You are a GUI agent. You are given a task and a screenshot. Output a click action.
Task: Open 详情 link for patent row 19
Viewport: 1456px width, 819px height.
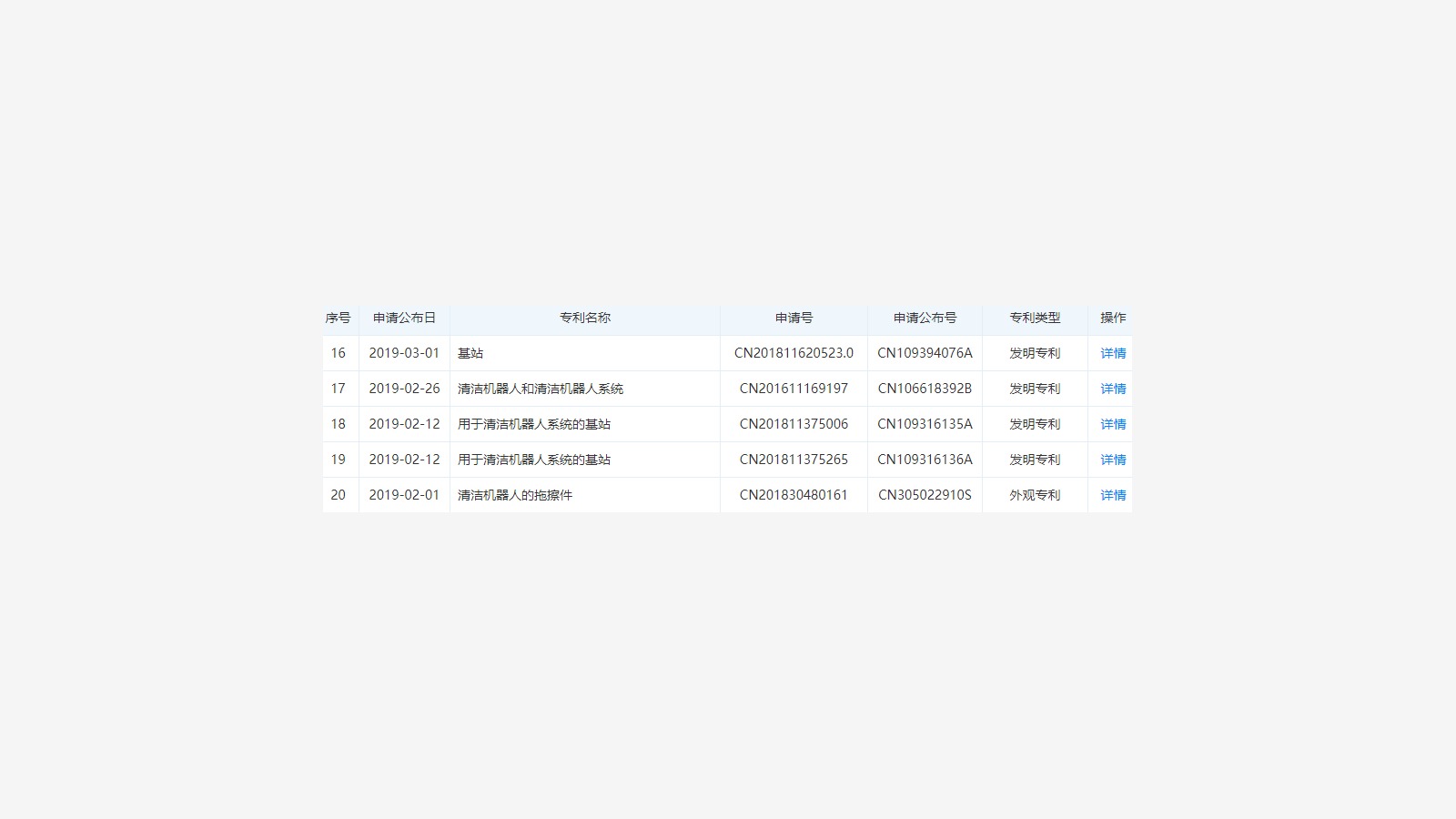(1113, 460)
